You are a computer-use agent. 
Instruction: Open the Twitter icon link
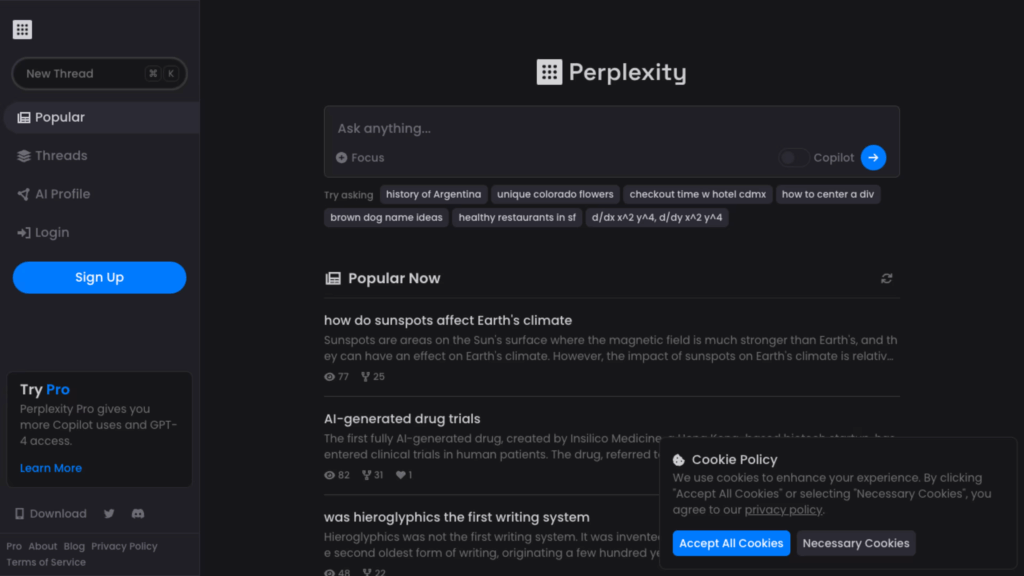(109, 514)
